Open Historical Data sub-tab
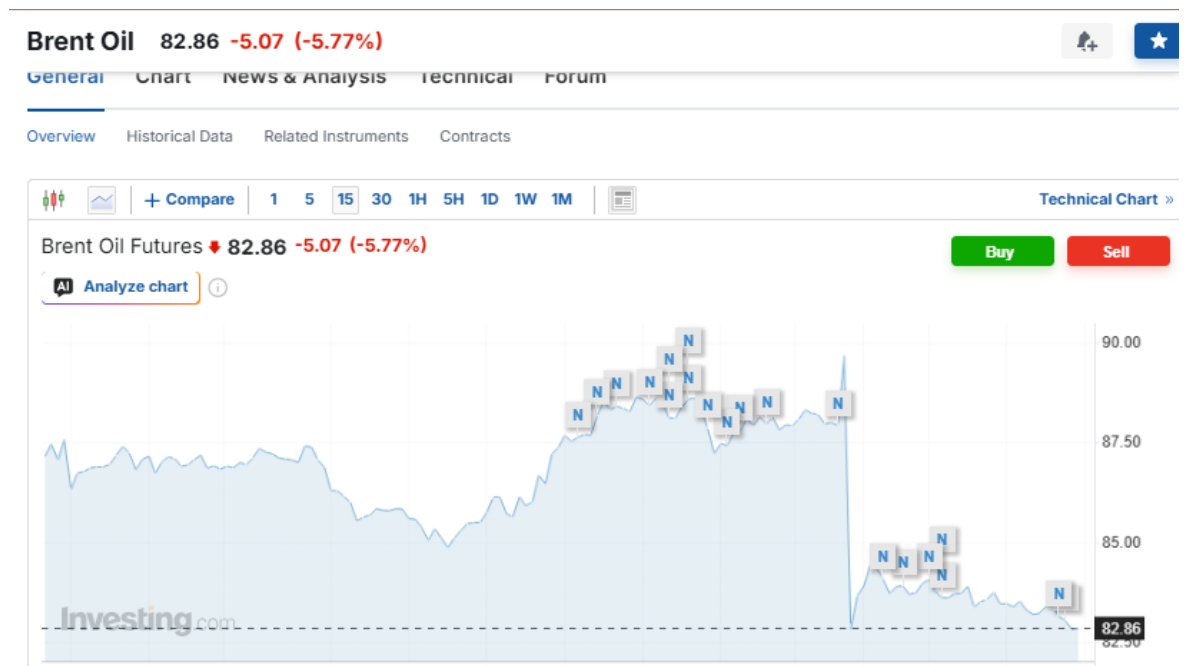Screen dimensions: 1189x666 tap(179, 137)
